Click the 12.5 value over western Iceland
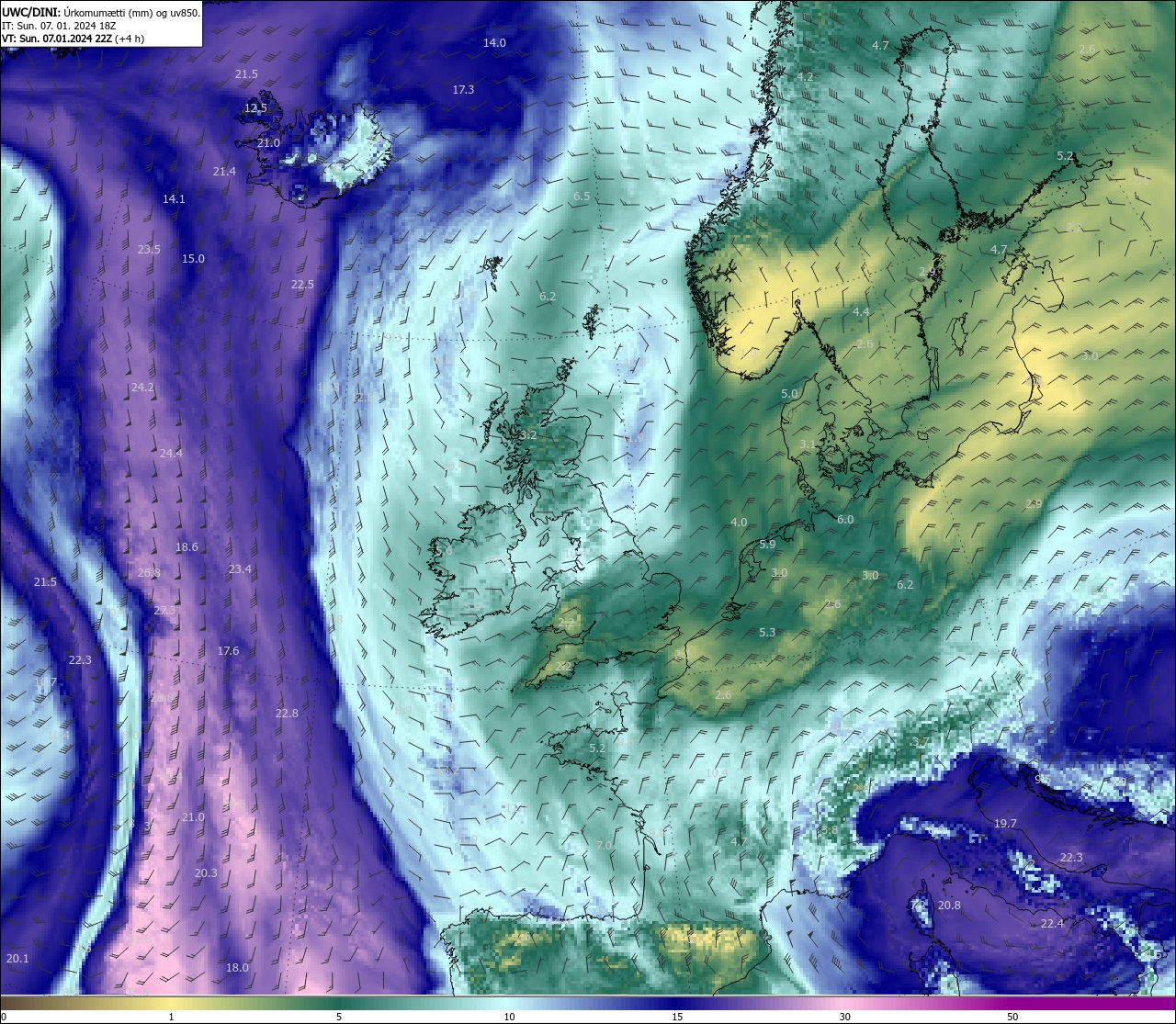 click(x=255, y=107)
